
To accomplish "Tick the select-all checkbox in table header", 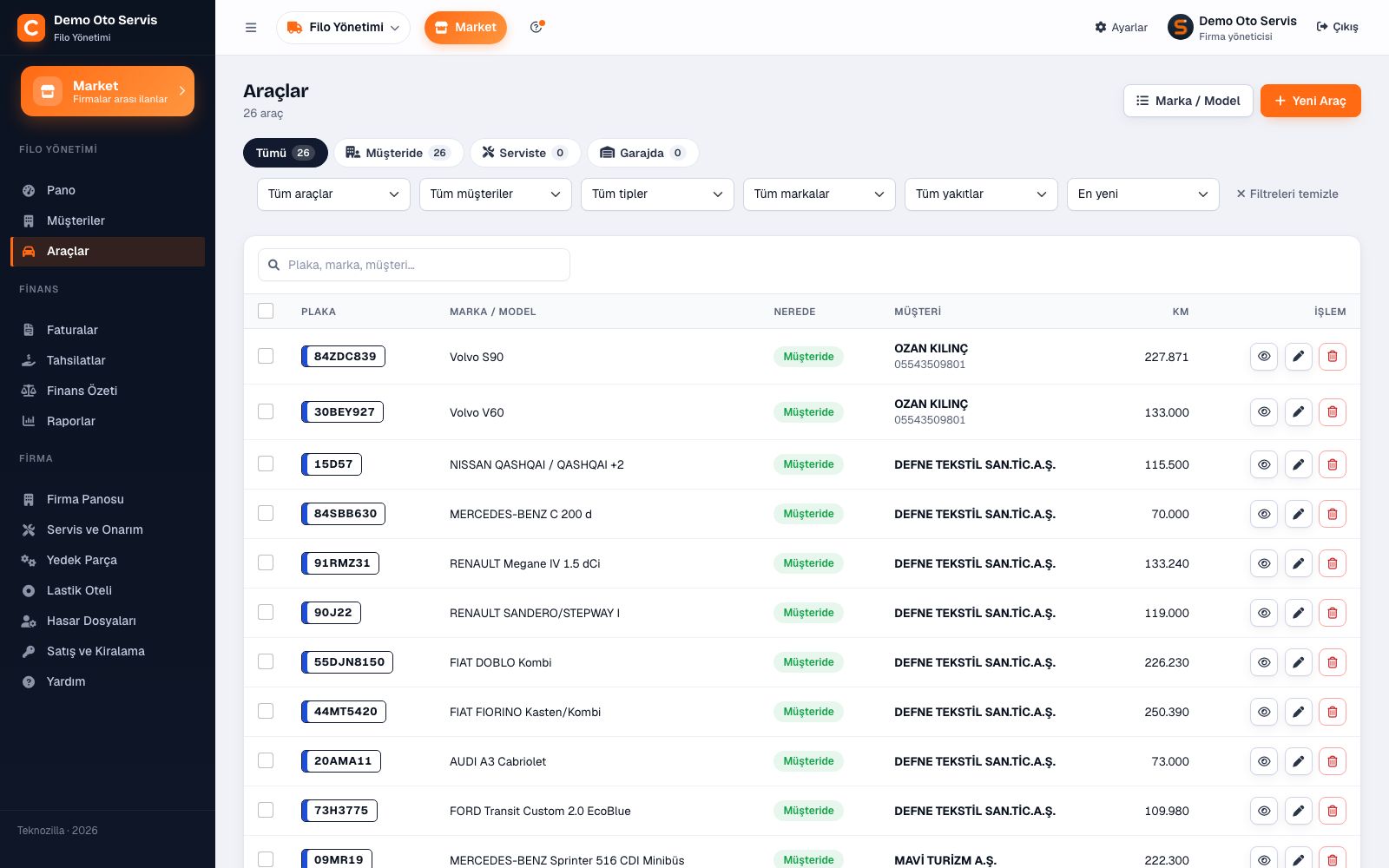I will [266, 311].
